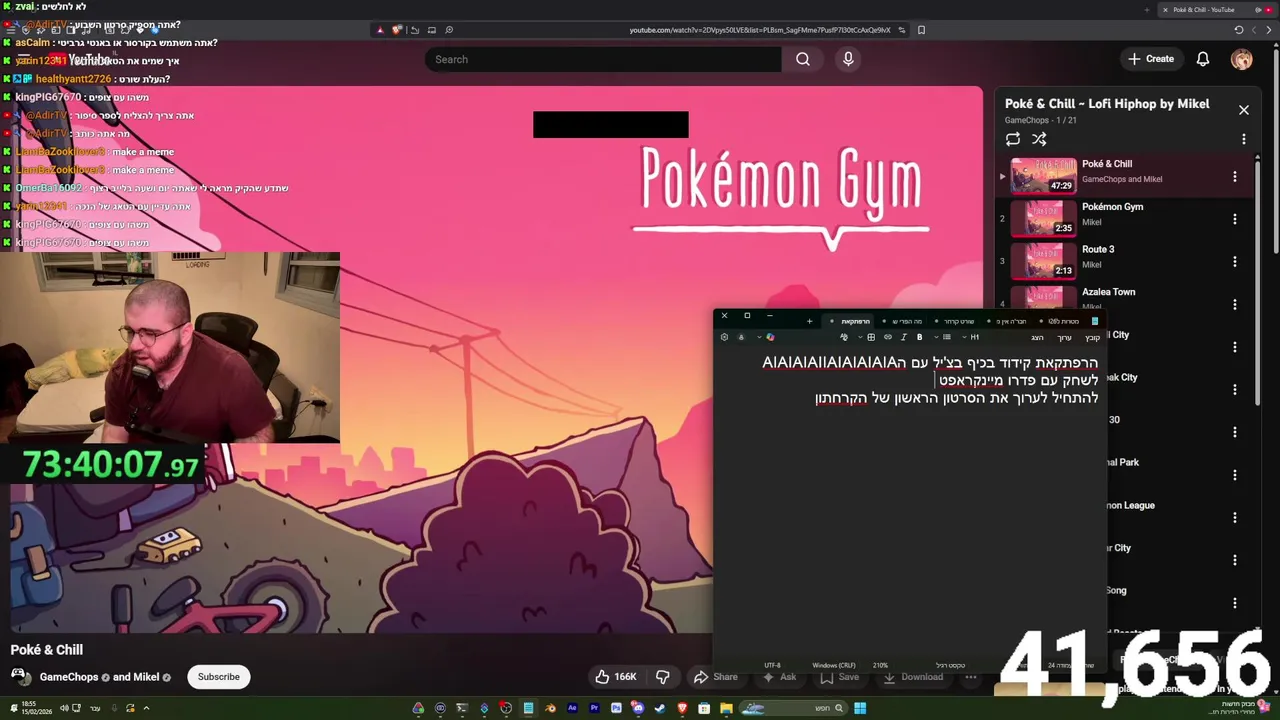
Task: Open Steam from the taskbar
Action: 660,708
